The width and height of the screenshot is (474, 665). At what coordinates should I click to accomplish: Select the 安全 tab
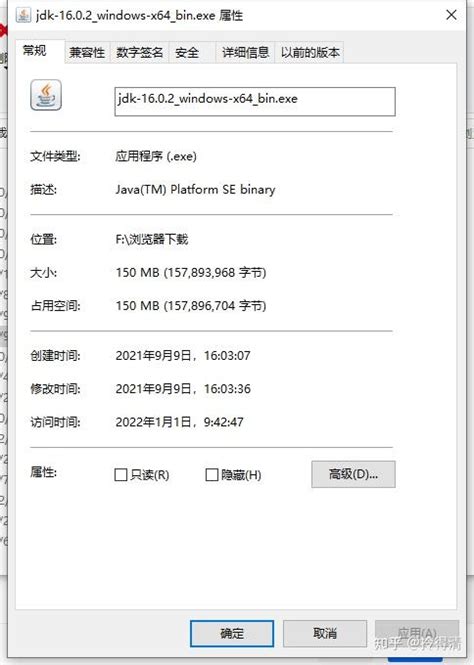(187, 53)
